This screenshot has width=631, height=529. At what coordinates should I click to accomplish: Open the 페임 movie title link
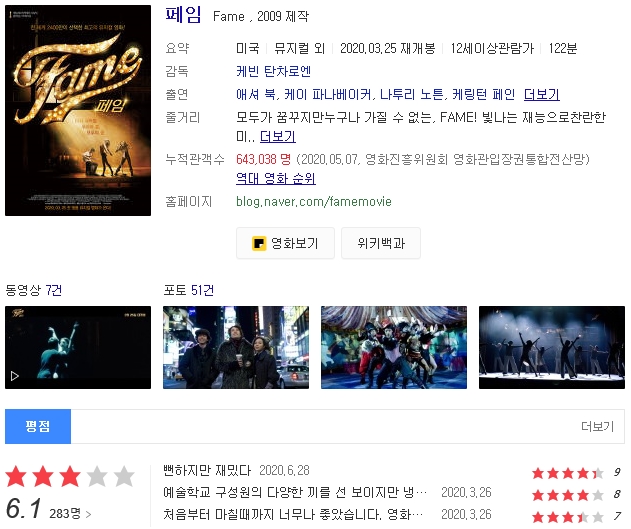[x=183, y=15]
